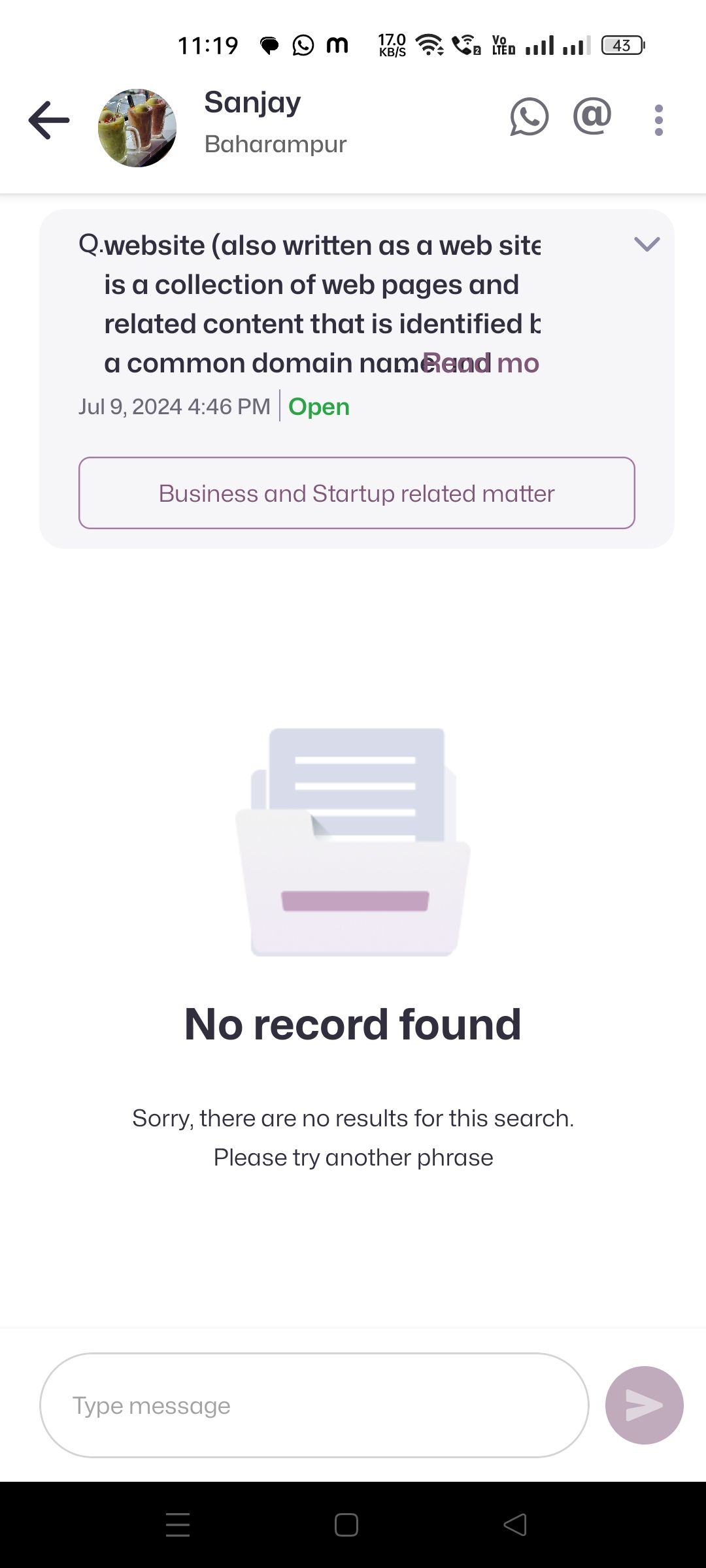The height and width of the screenshot is (1568, 706).
Task: Tap the Baharampur location text
Action: pos(275,144)
